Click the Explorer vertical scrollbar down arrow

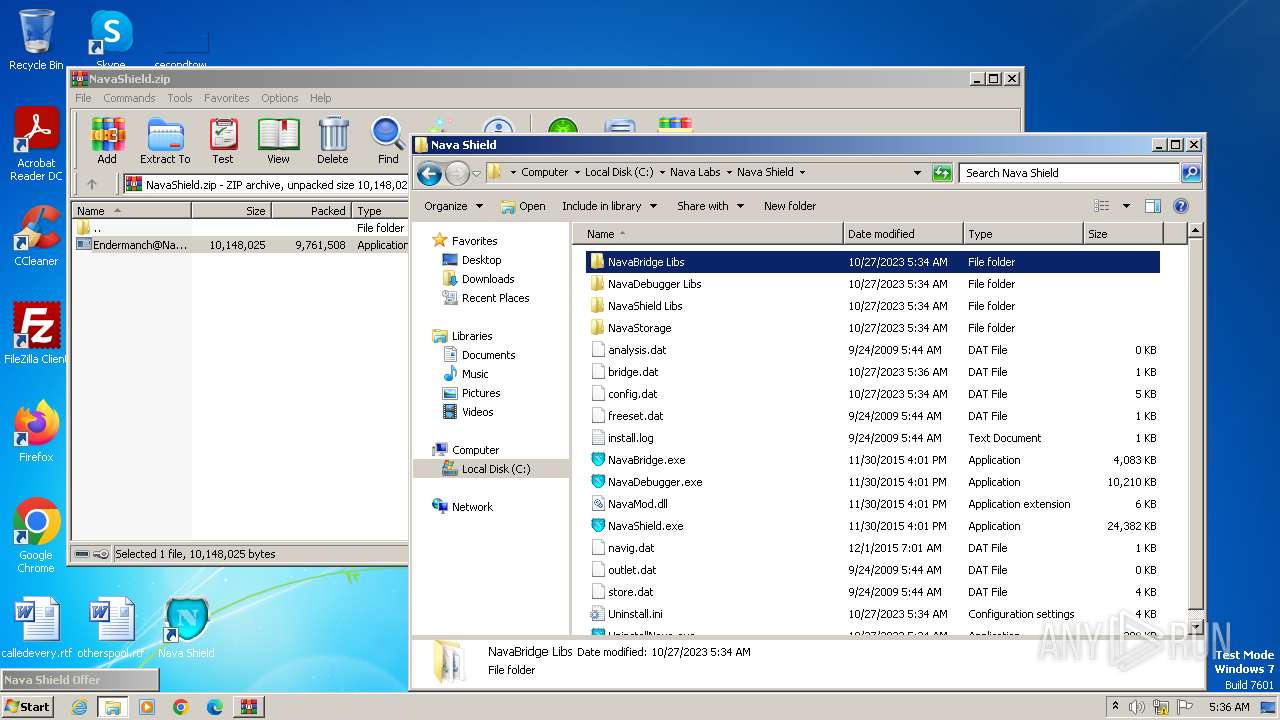click(1195, 626)
